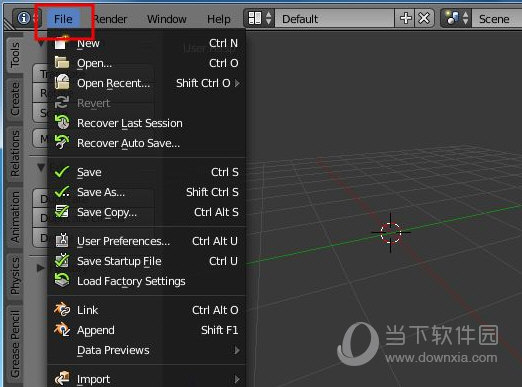The image size is (522, 387).
Task: Click the Save checkmark icon
Action: pos(62,172)
